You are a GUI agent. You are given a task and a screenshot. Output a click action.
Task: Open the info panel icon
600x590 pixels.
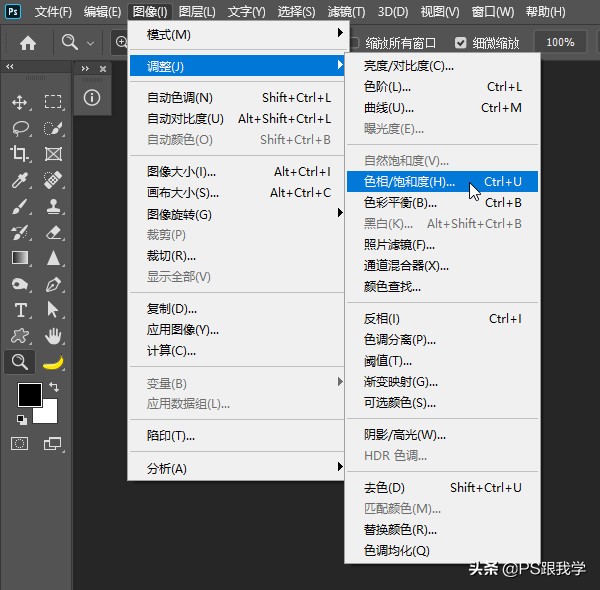point(92,98)
